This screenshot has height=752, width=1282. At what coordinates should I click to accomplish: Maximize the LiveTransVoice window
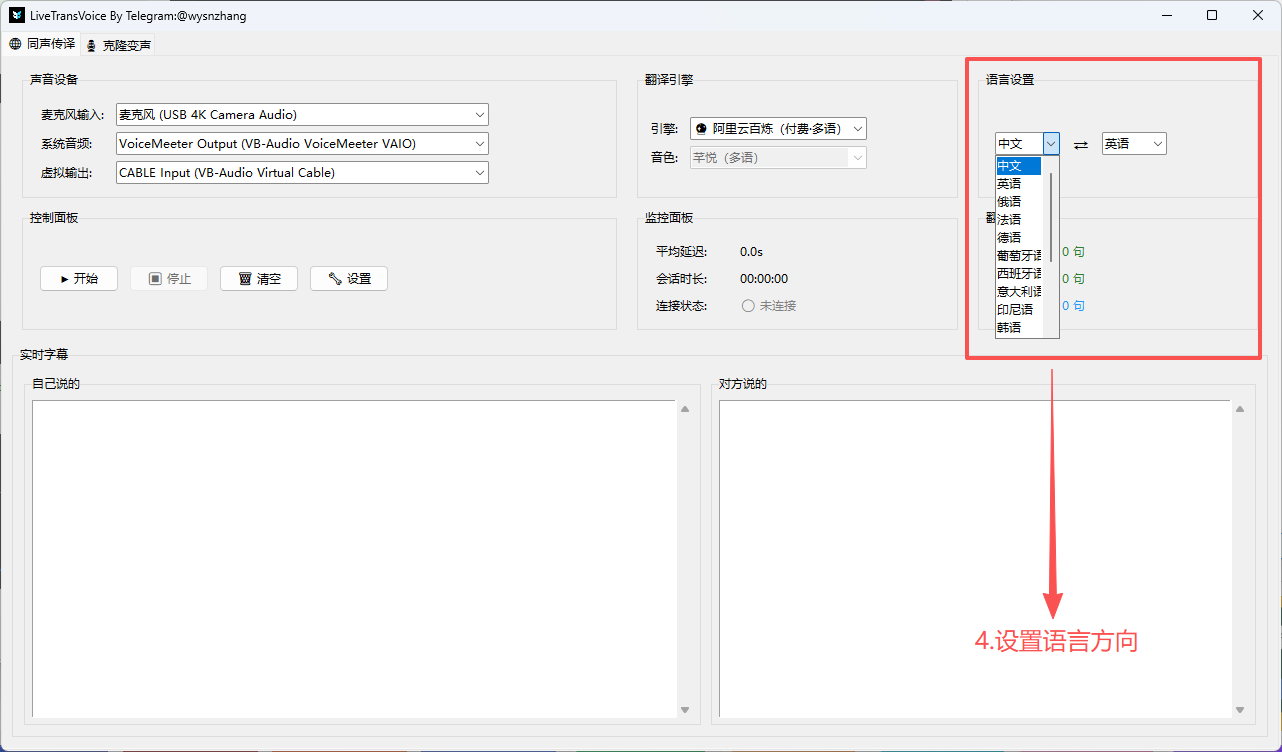(1212, 15)
